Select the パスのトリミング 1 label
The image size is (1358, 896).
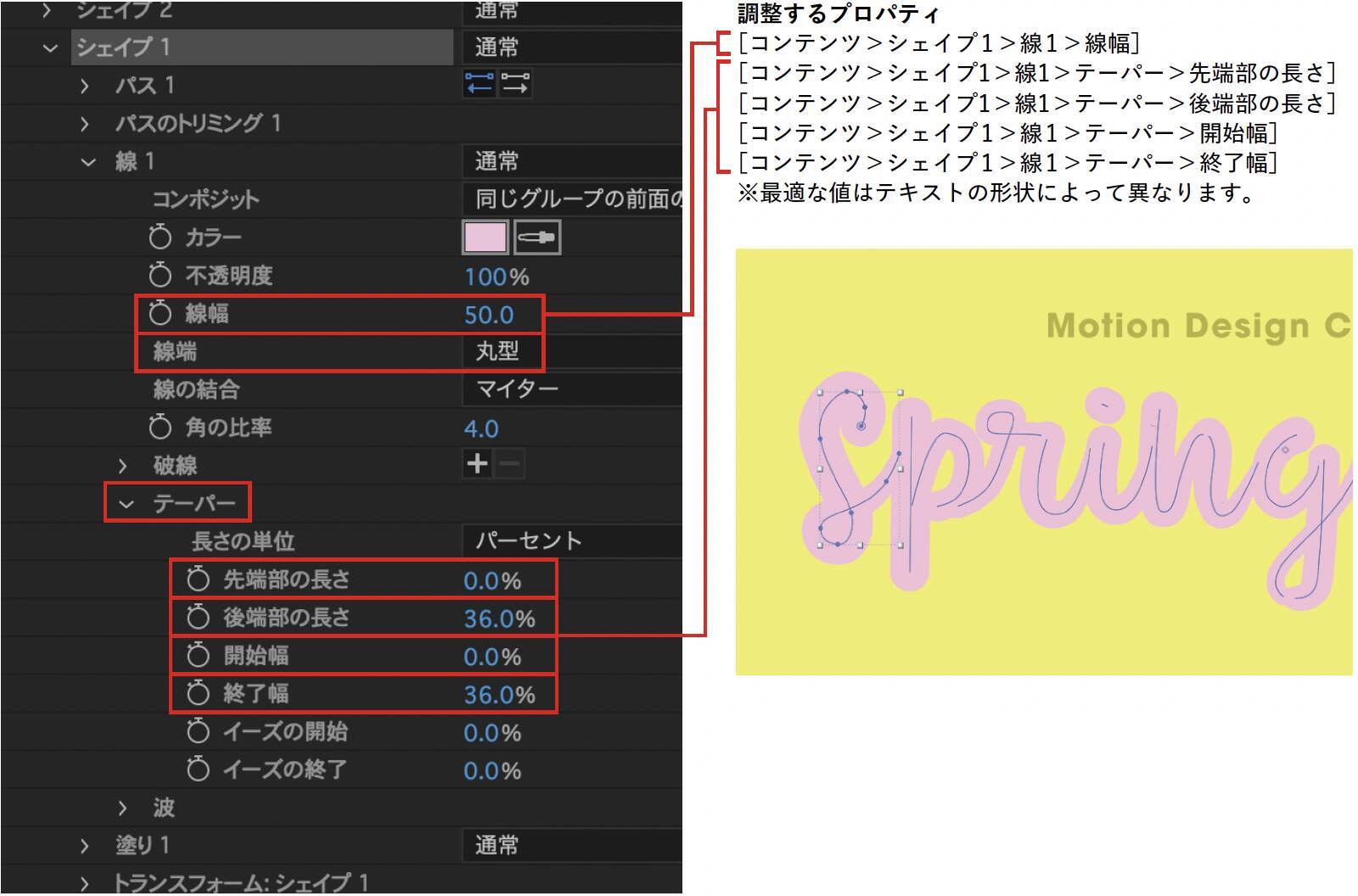pos(198,123)
